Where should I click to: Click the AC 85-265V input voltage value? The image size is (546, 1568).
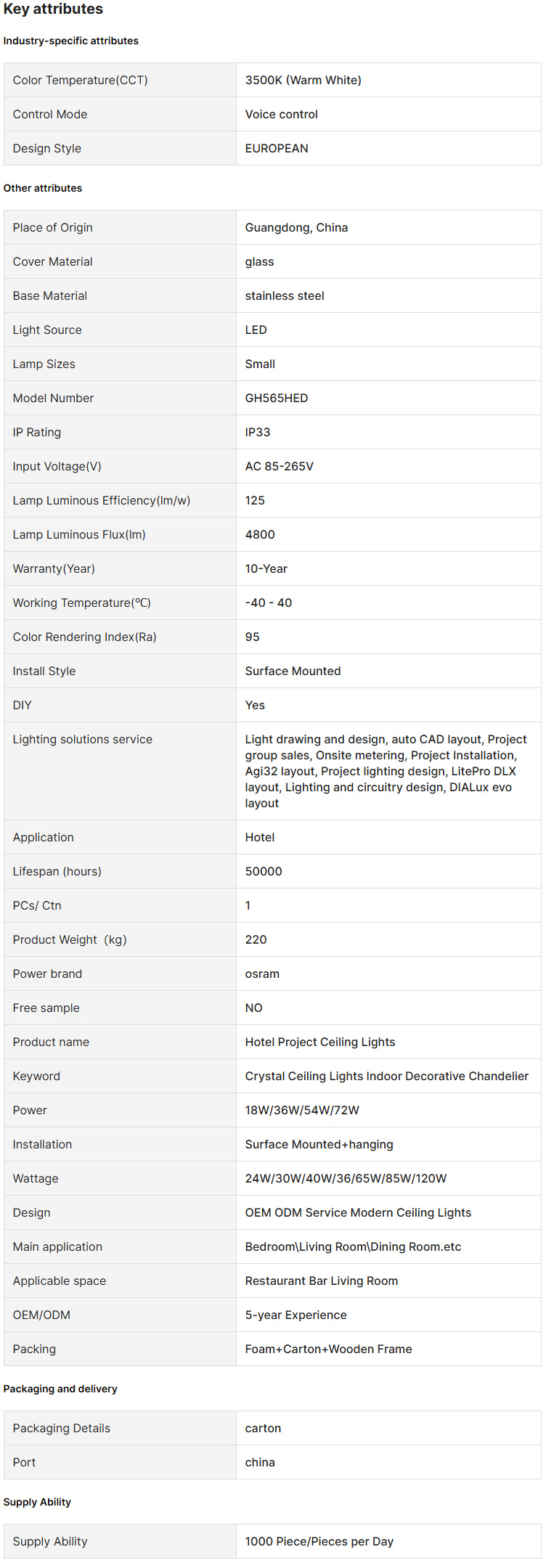(279, 466)
